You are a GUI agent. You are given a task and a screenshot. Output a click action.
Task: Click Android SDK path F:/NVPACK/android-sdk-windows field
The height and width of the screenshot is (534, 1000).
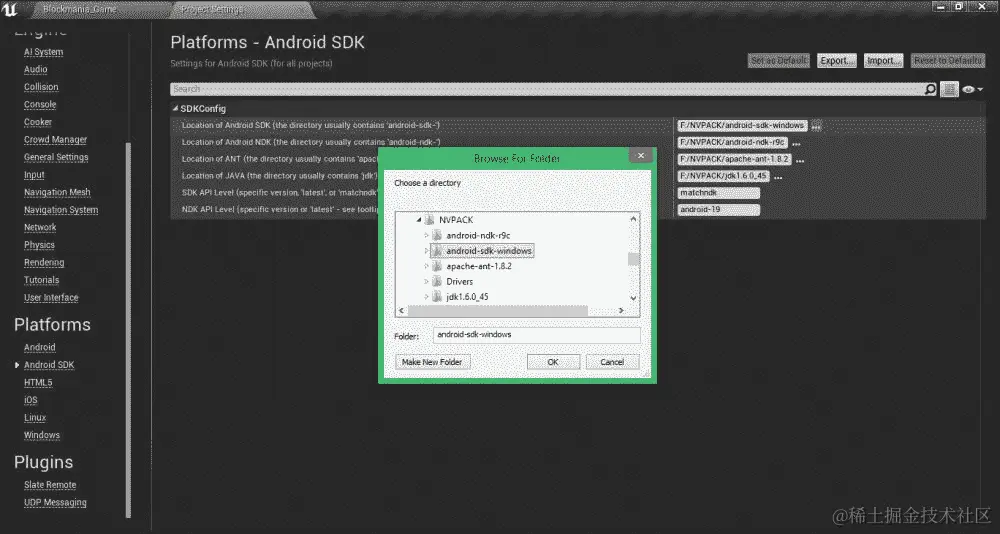pos(742,126)
